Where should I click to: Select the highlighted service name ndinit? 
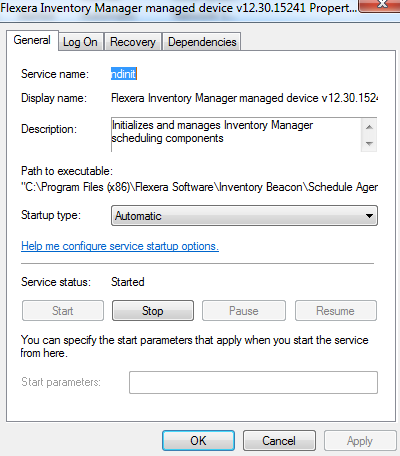pyautogui.click(x=124, y=74)
